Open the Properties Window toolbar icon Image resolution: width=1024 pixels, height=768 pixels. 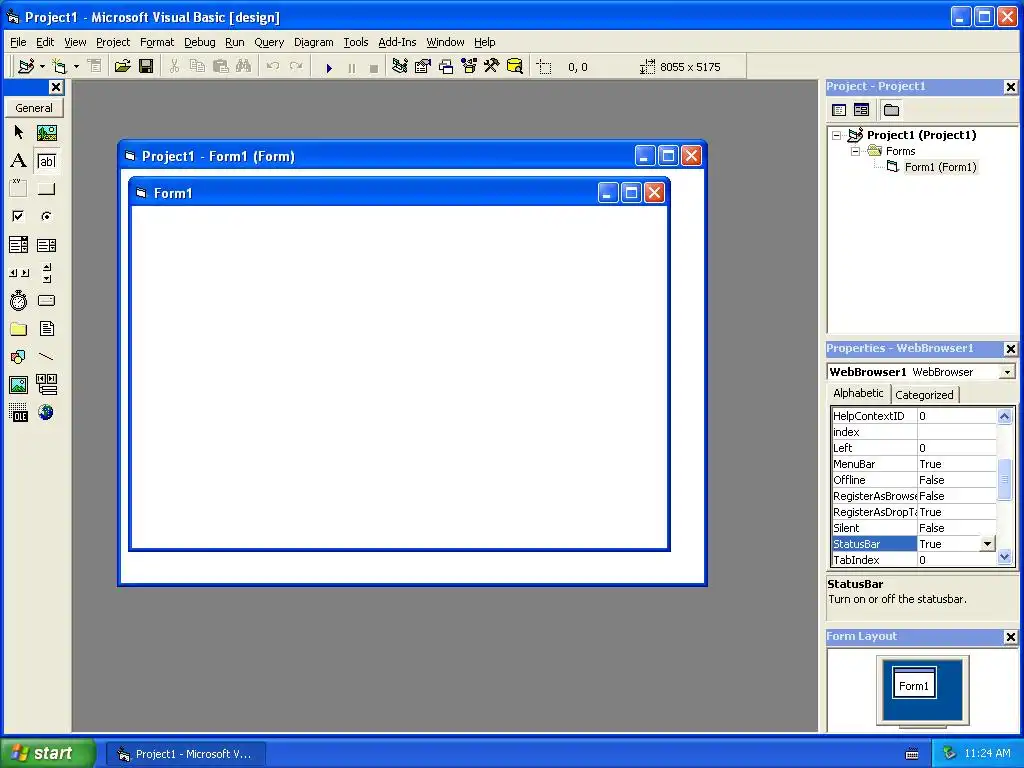coord(423,67)
